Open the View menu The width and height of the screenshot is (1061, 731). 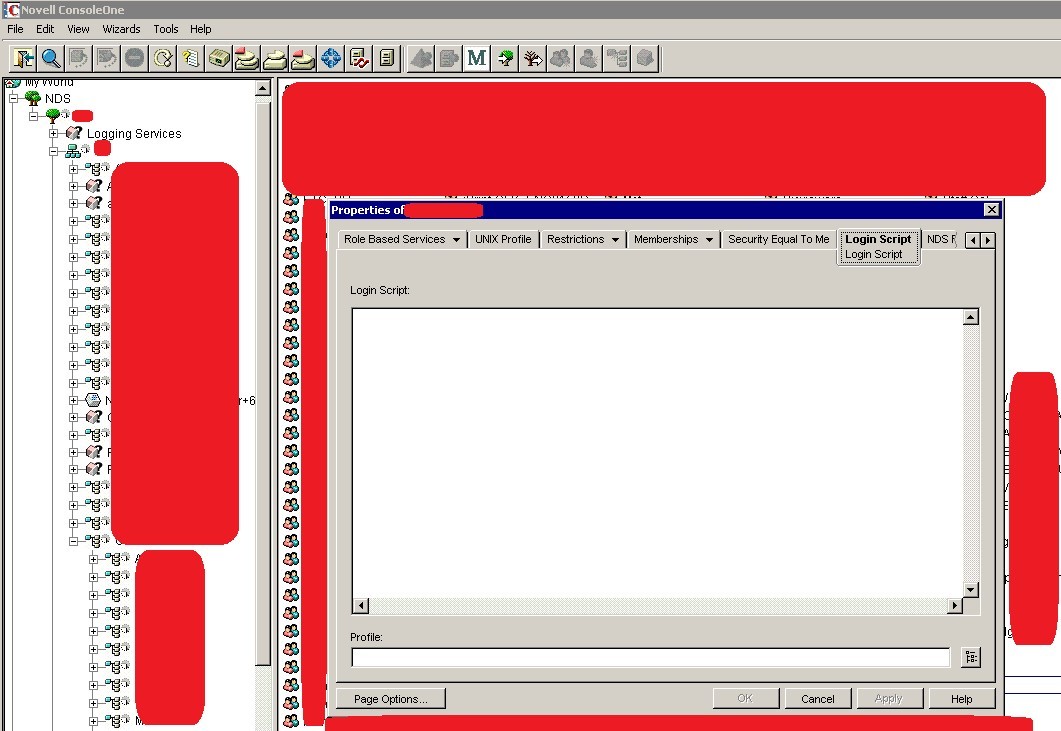point(78,29)
